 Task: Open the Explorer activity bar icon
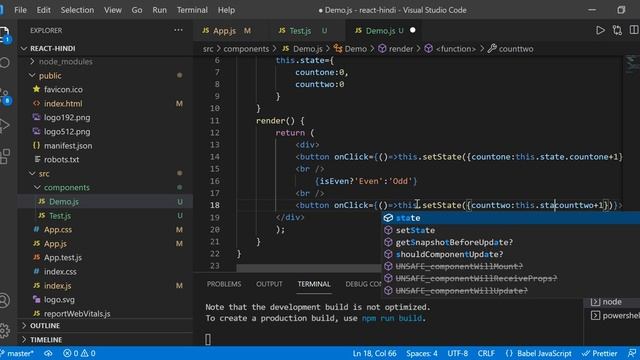pyautogui.click(x=4, y=34)
